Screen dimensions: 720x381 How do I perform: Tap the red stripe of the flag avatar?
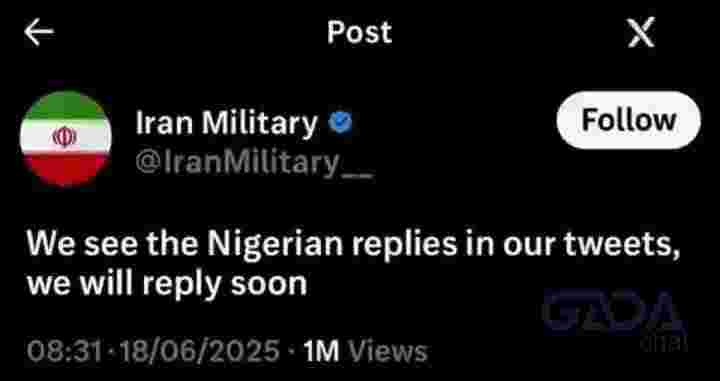66,170
